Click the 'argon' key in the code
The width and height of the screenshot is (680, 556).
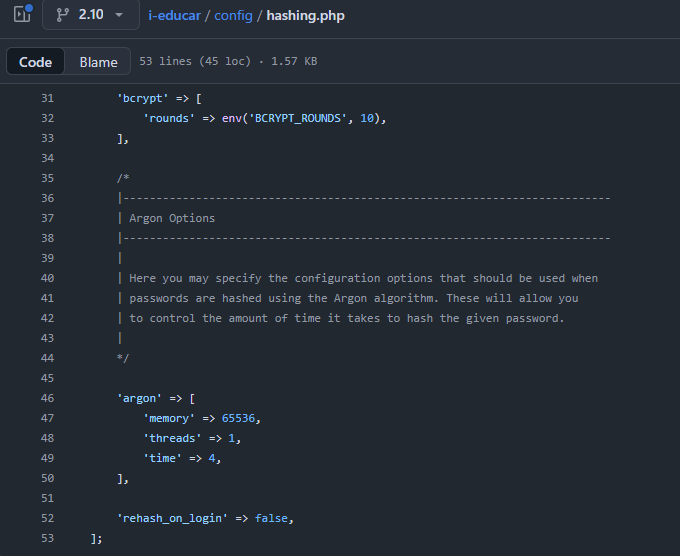139,398
